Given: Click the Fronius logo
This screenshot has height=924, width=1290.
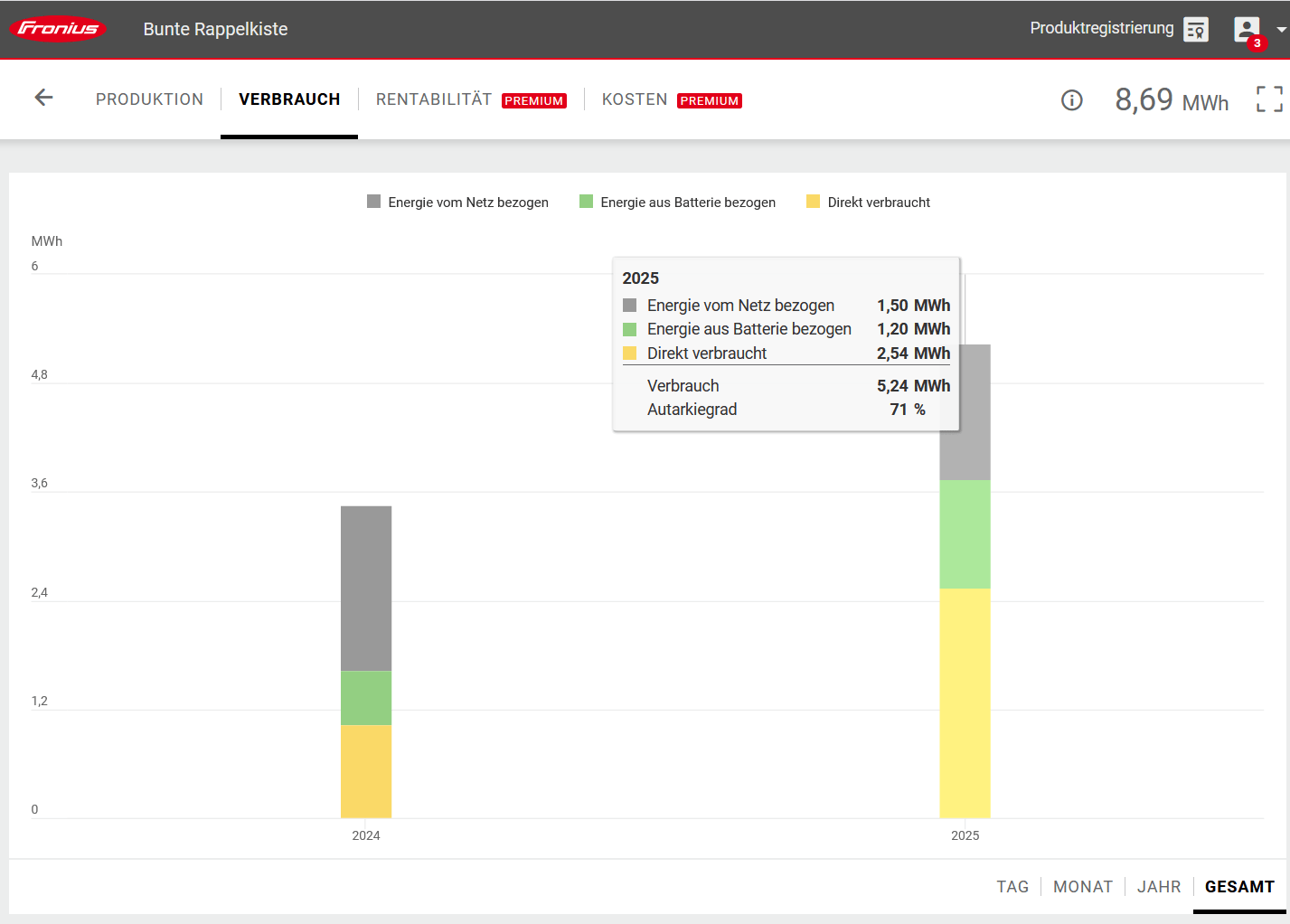Looking at the screenshot, I should coord(59,29).
